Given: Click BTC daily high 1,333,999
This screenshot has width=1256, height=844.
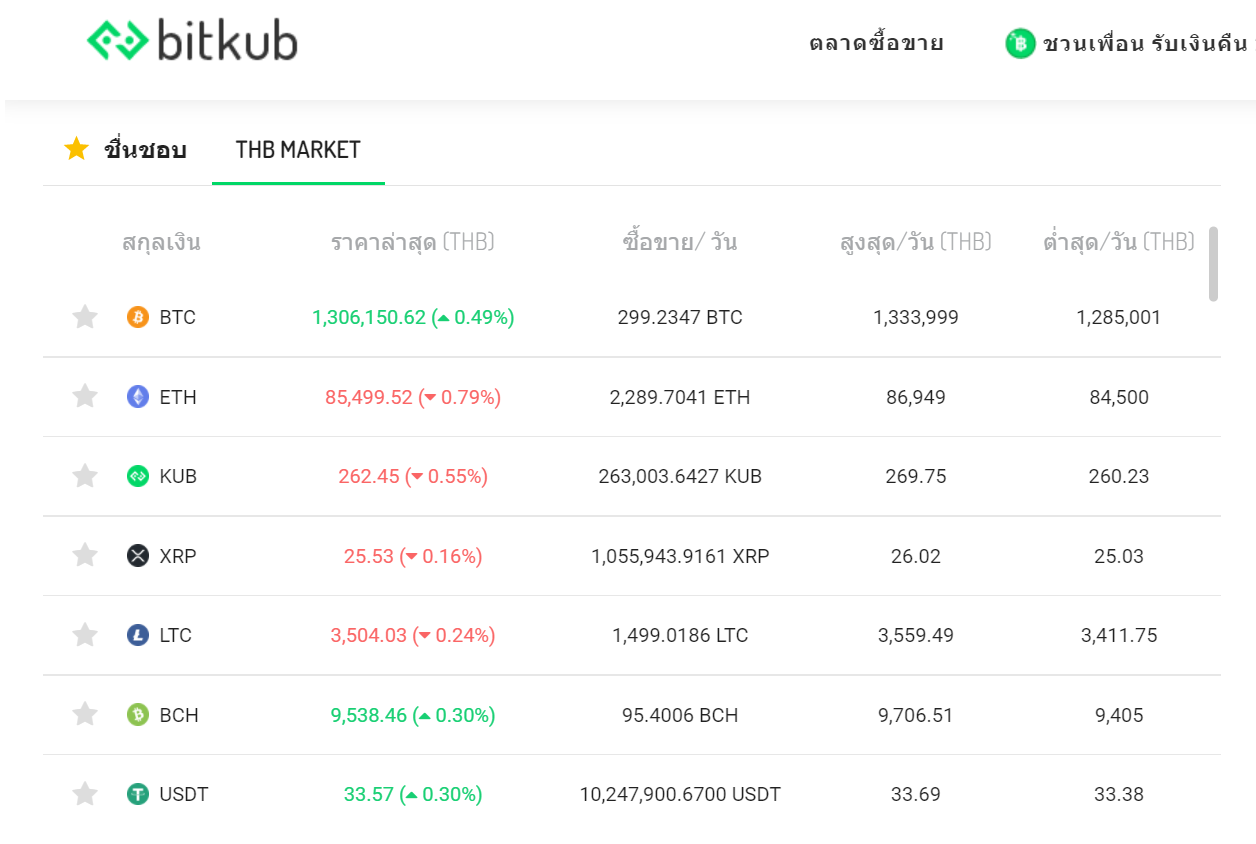Looking at the screenshot, I should (916, 317).
